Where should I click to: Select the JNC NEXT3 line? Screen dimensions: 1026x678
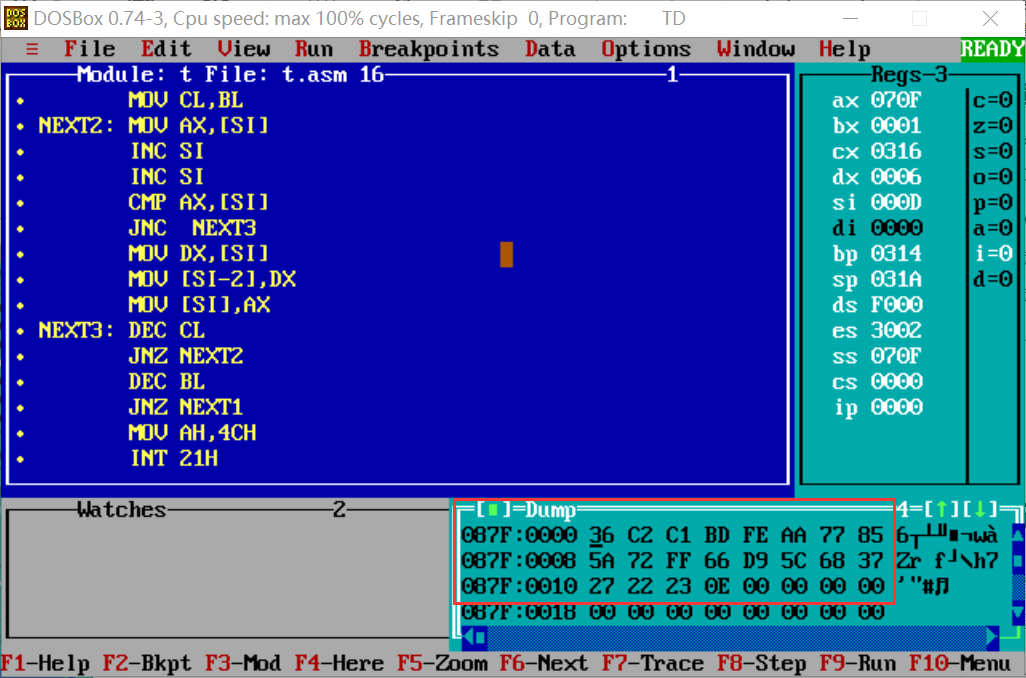pyautogui.click(x=192, y=228)
